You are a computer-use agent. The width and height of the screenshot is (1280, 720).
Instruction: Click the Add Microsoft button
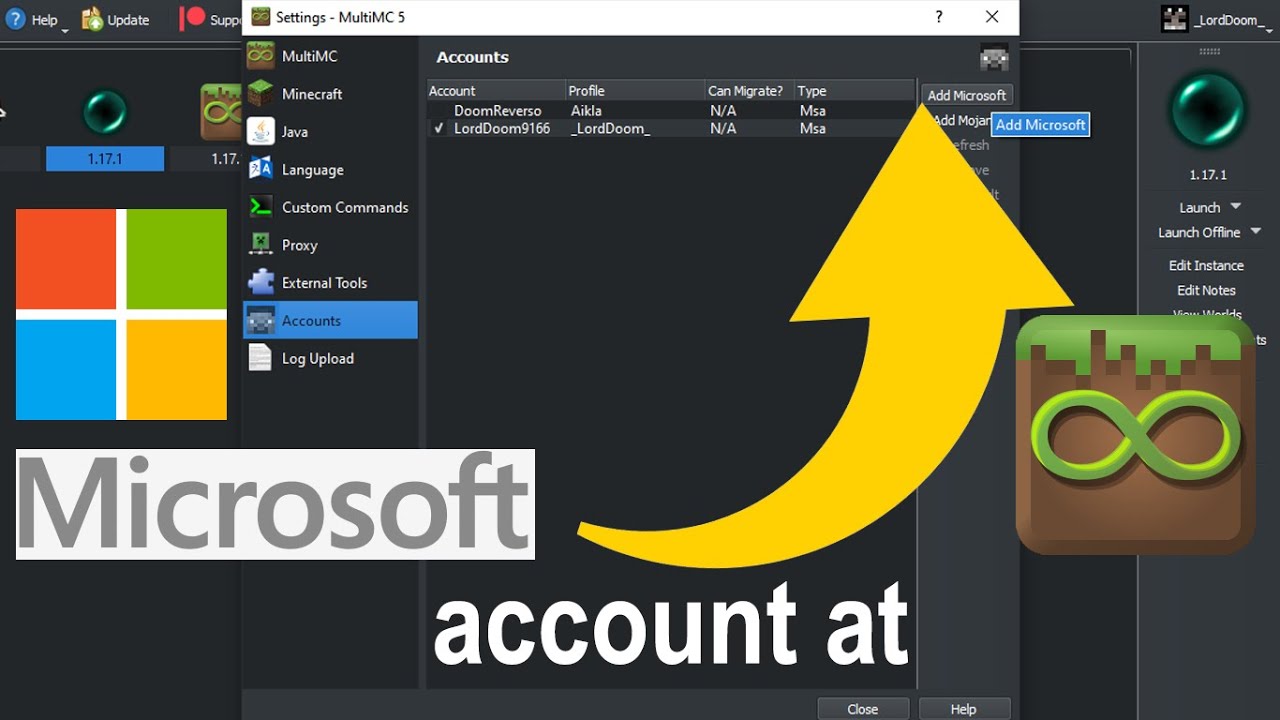[x=966, y=95]
